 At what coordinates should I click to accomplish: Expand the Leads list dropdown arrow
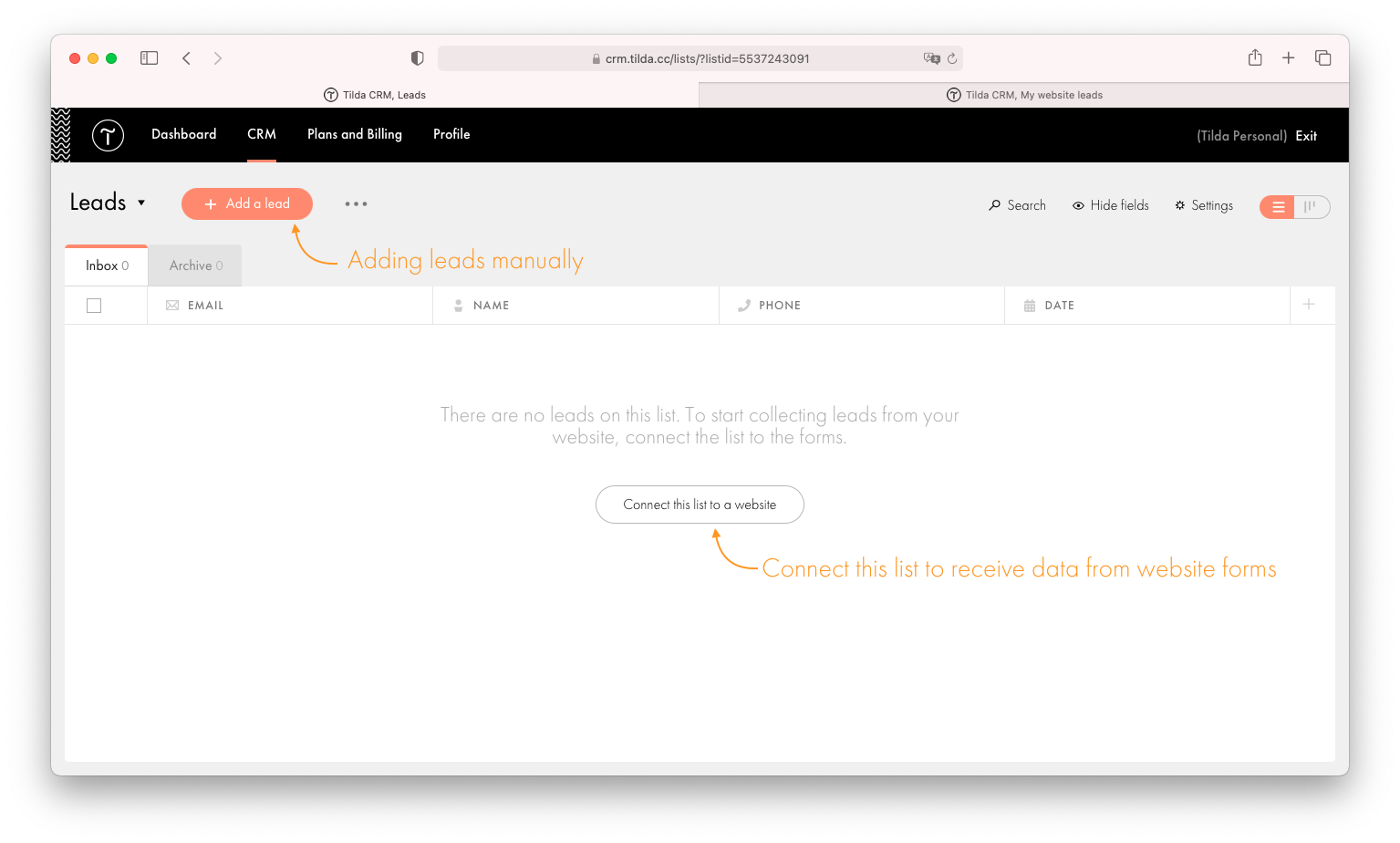pos(141,203)
